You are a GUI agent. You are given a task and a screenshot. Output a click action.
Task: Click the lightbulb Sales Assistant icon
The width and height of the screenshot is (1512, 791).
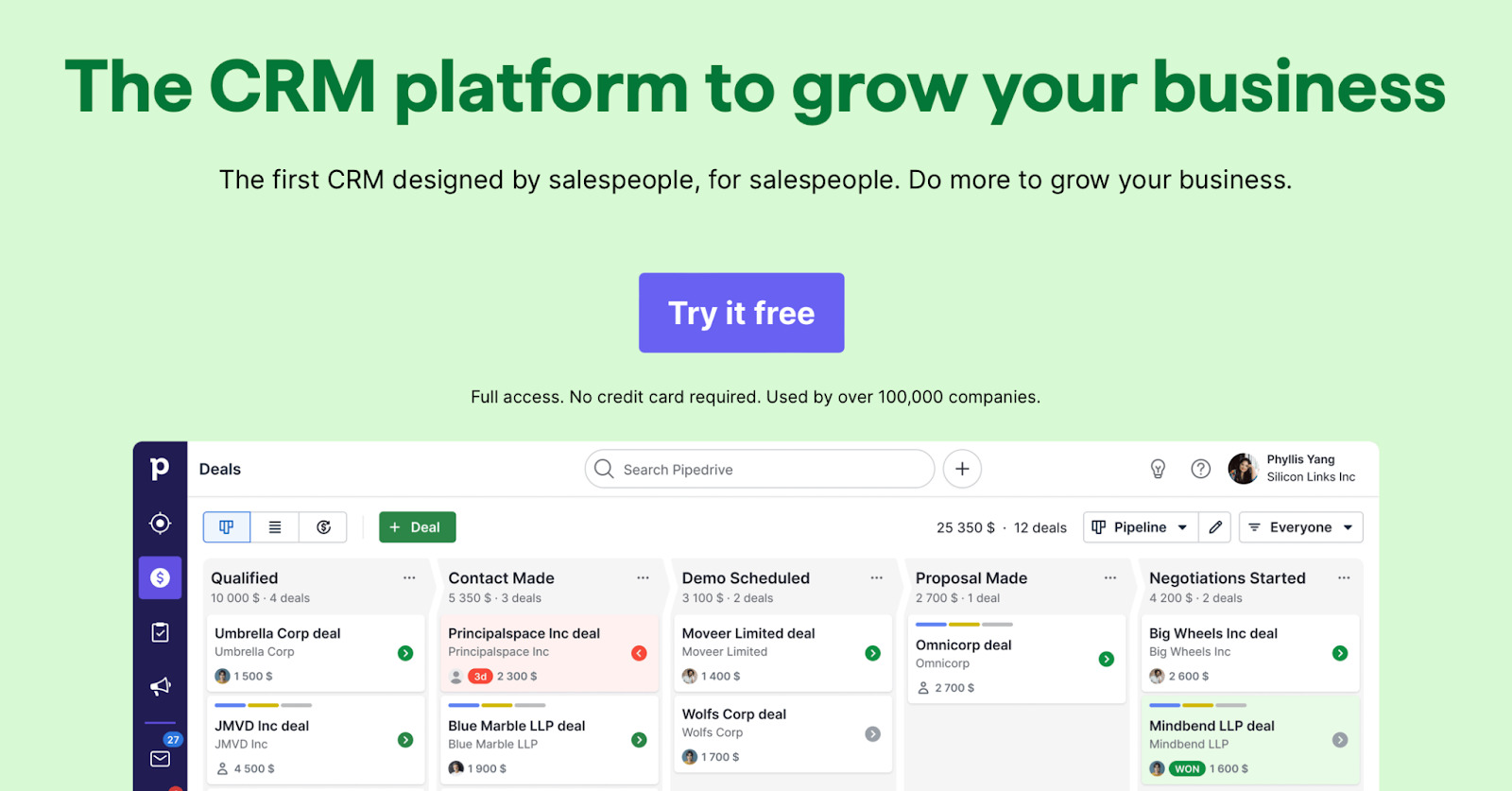pos(1158,469)
